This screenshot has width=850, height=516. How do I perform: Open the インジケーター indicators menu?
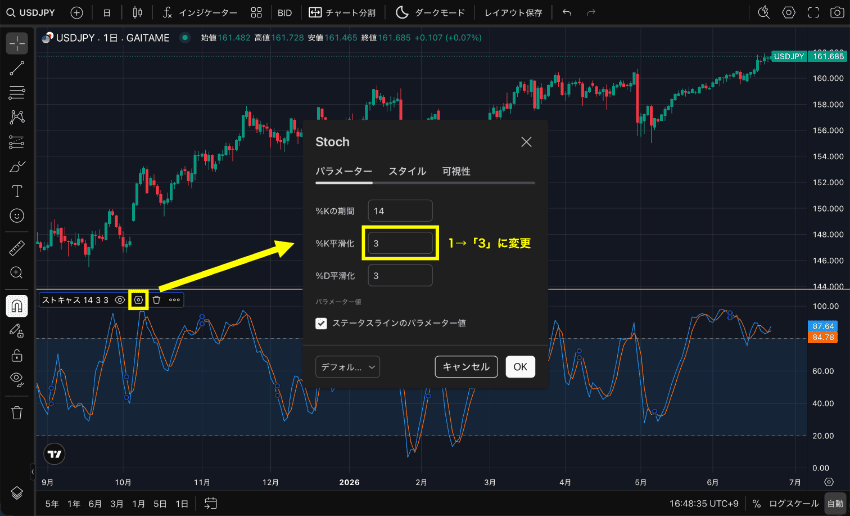pyautogui.click(x=200, y=12)
